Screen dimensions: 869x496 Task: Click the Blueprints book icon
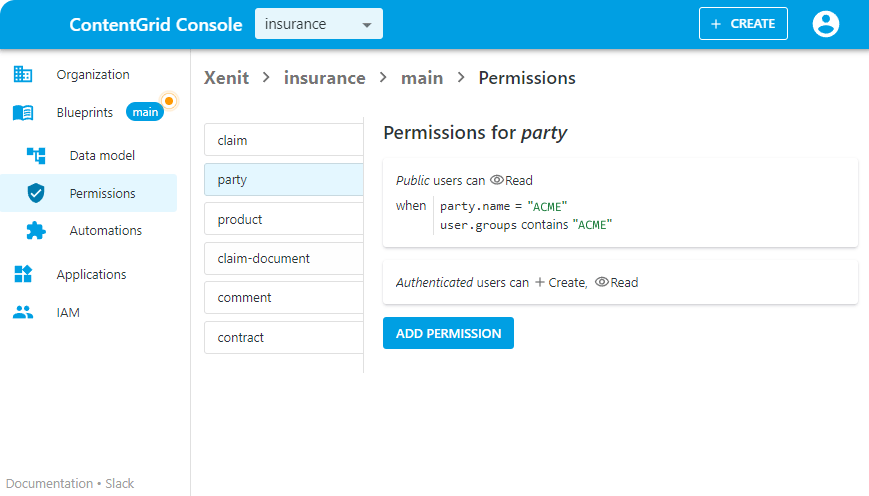tap(23, 113)
